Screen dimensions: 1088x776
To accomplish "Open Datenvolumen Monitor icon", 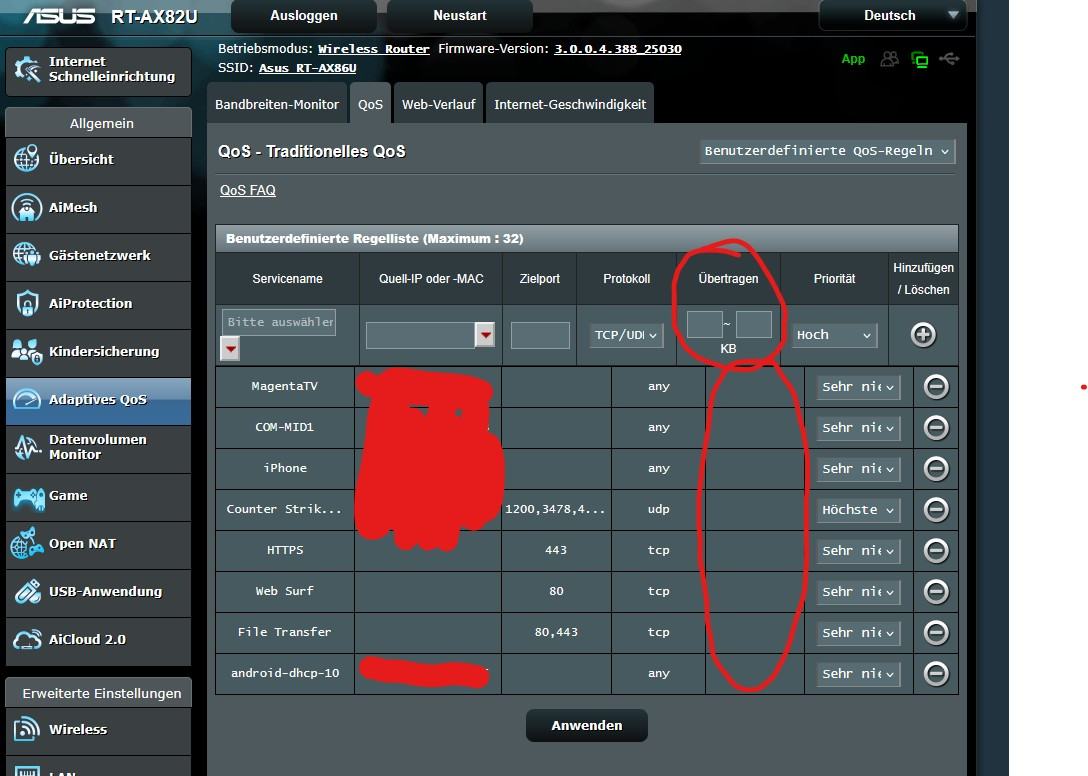I will tap(27, 447).
